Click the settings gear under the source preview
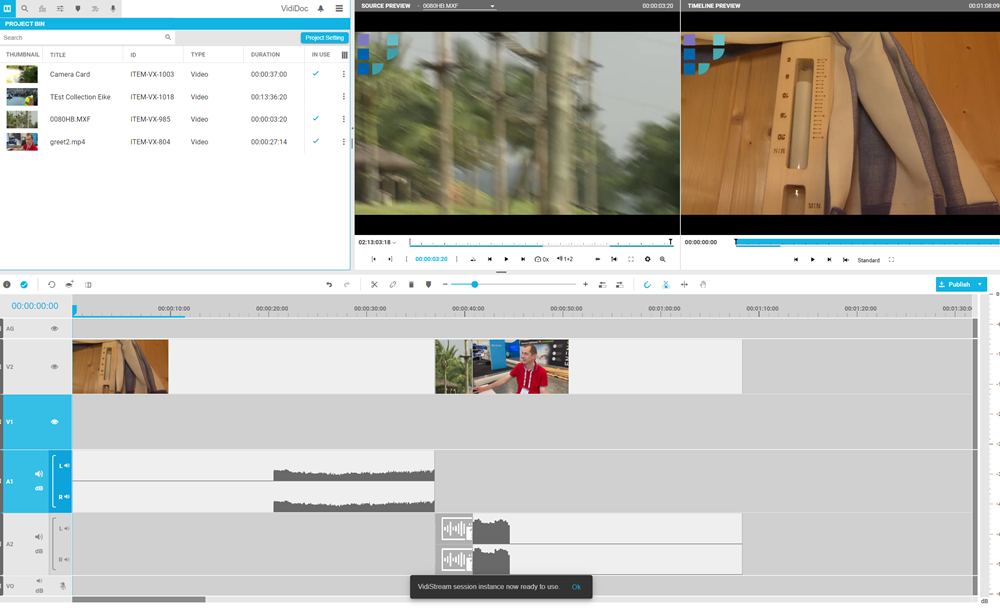1000x608 pixels. 648,259
